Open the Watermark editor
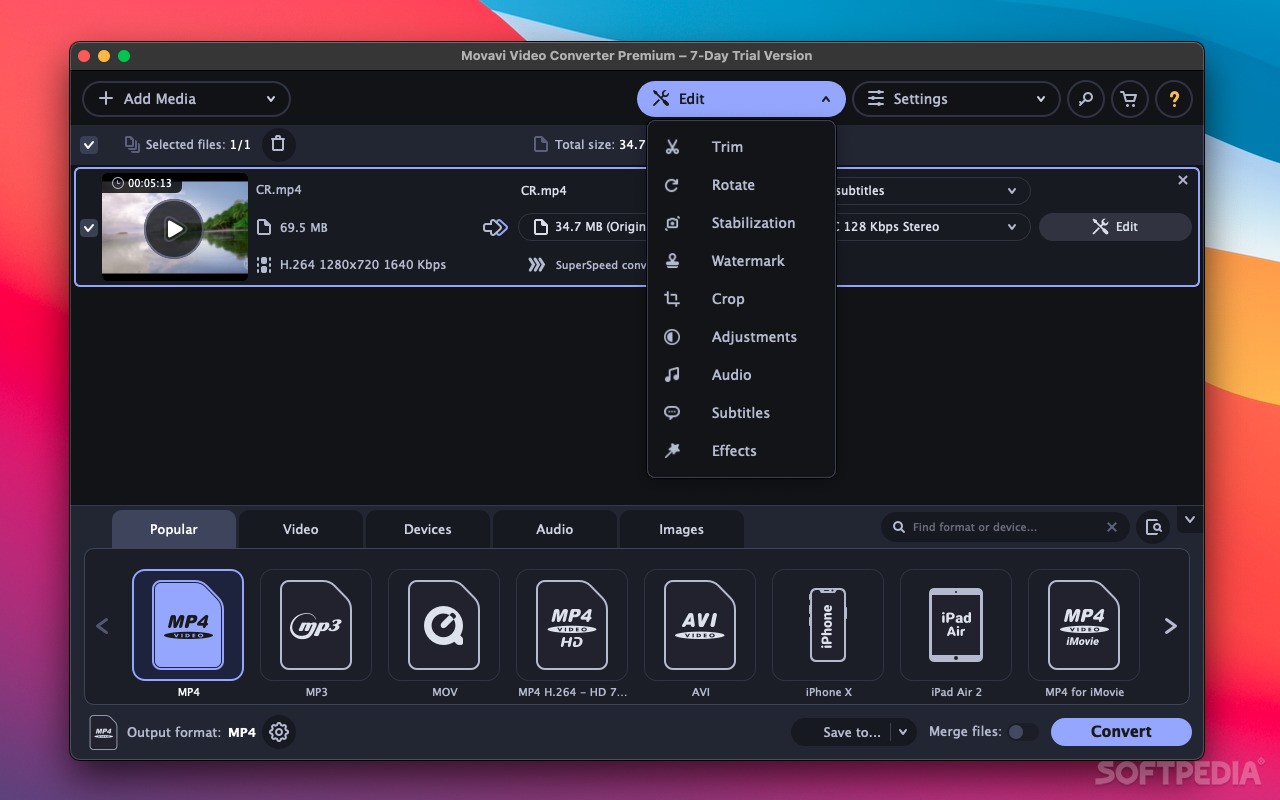The height and width of the screenshot is (800, 1280). [x=748, y=261]
